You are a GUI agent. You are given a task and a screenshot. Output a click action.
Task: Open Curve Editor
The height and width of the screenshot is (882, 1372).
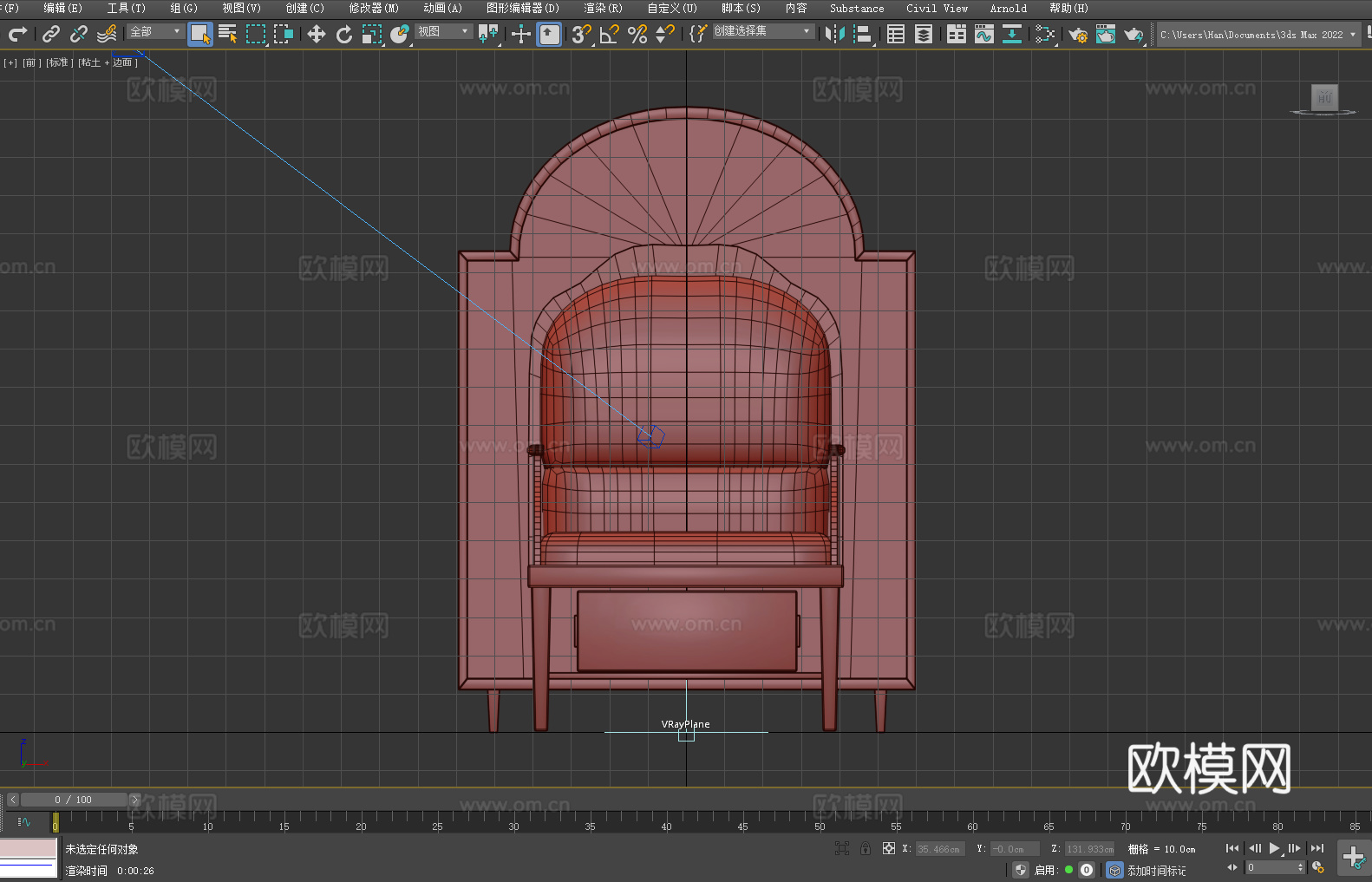pos(984,34)
